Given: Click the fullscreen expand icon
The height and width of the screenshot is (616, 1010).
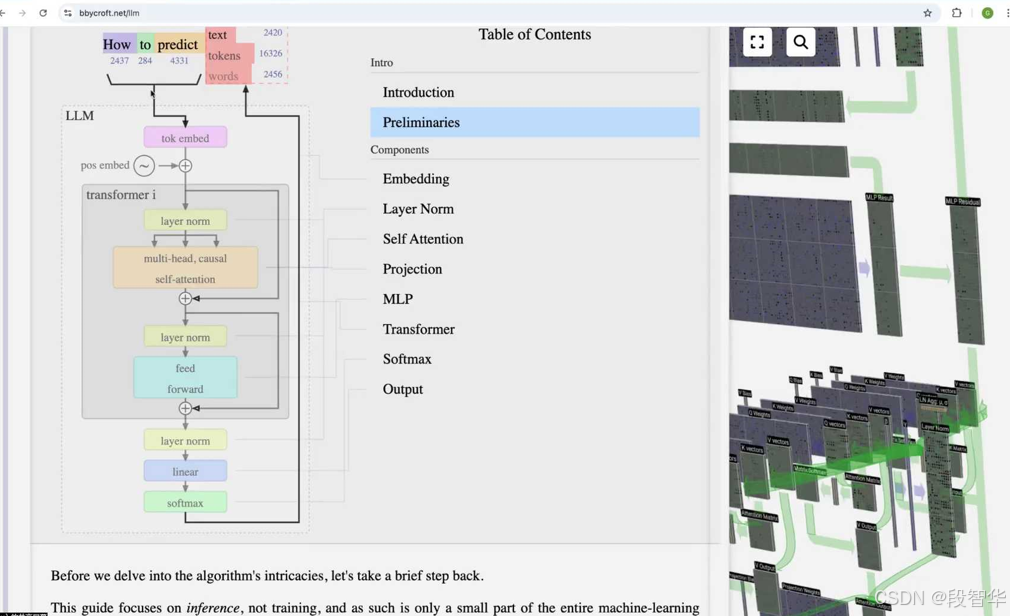Looking at the screenshot, I should tap(757, 42).
